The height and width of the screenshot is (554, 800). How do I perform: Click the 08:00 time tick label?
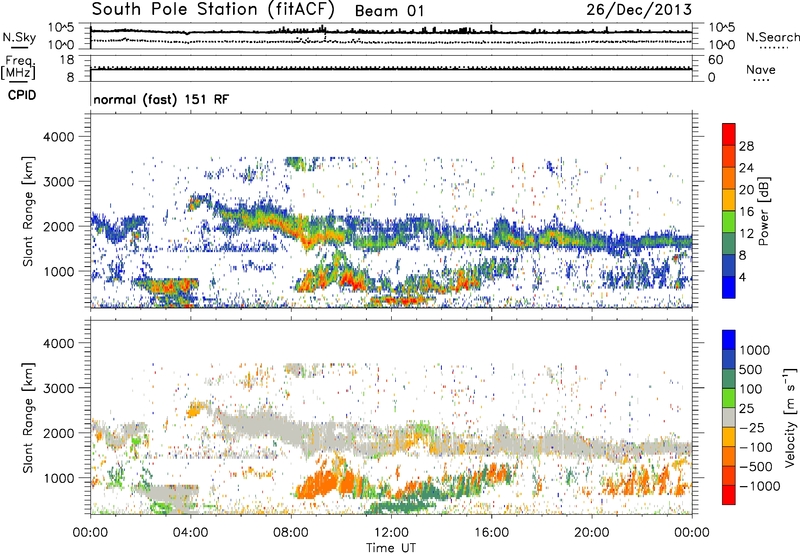(291, 533)
